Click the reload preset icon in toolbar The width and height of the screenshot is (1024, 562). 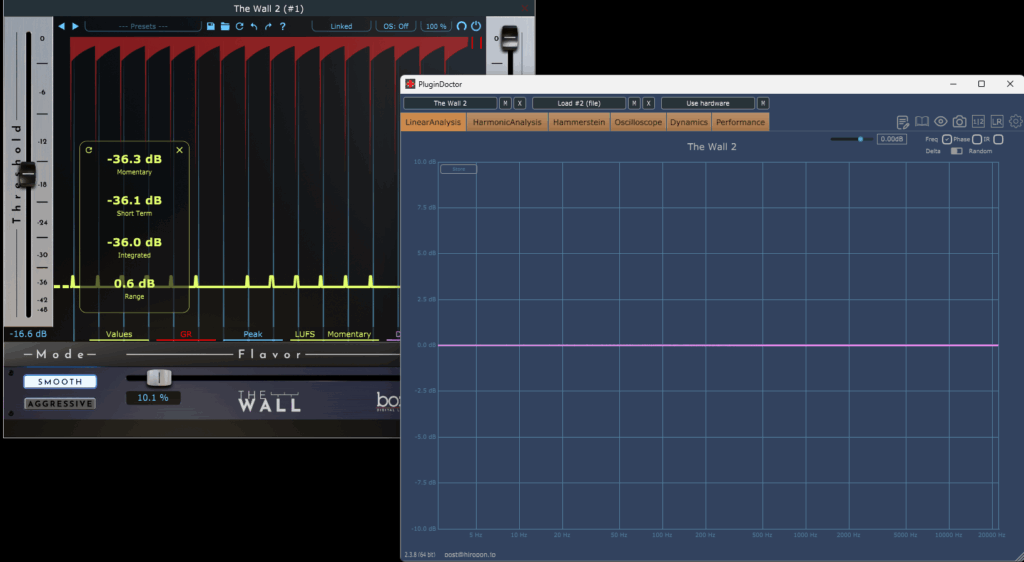point(240,26)
